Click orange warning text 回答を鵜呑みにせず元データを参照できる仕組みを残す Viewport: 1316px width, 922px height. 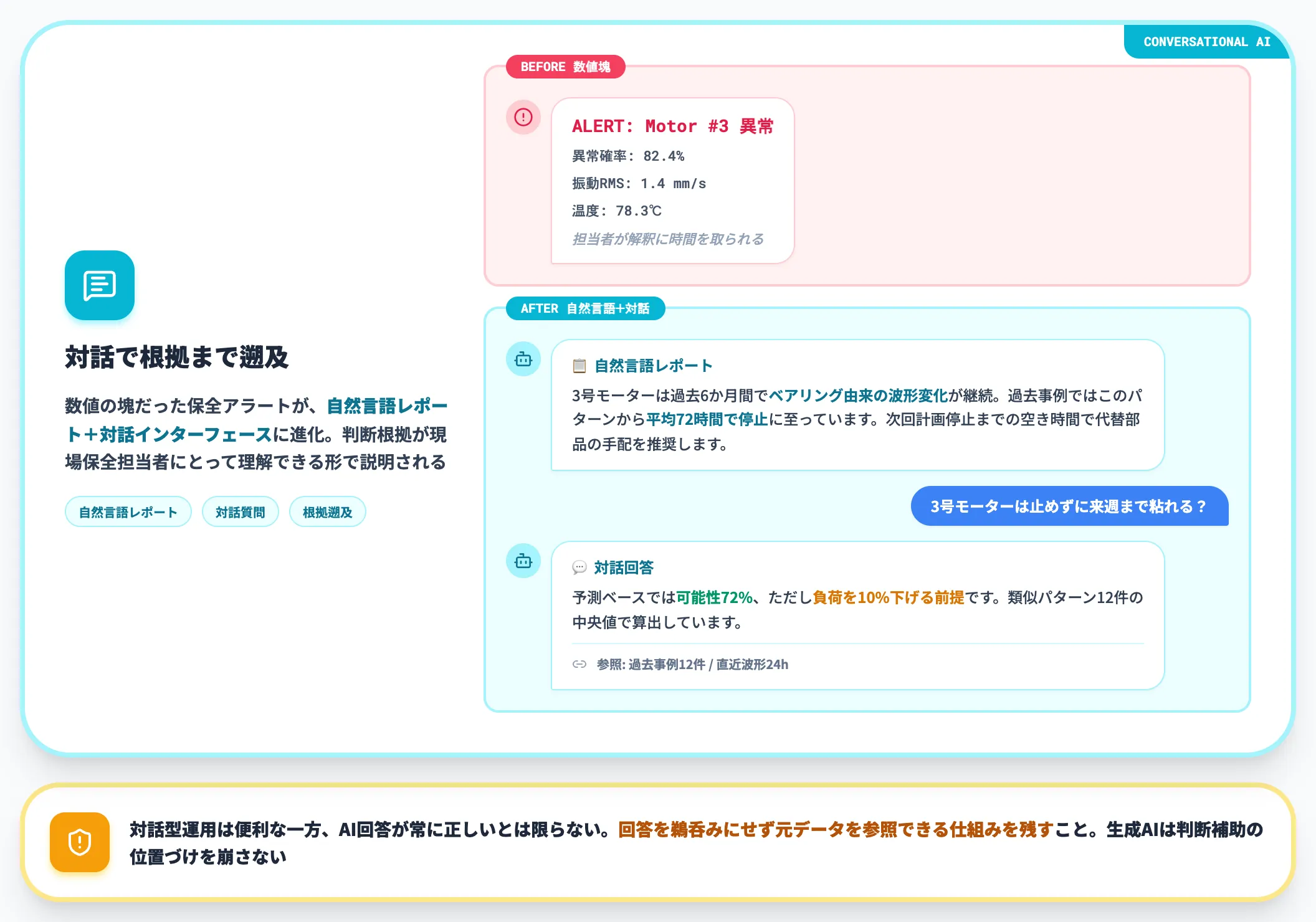point(836,829)
